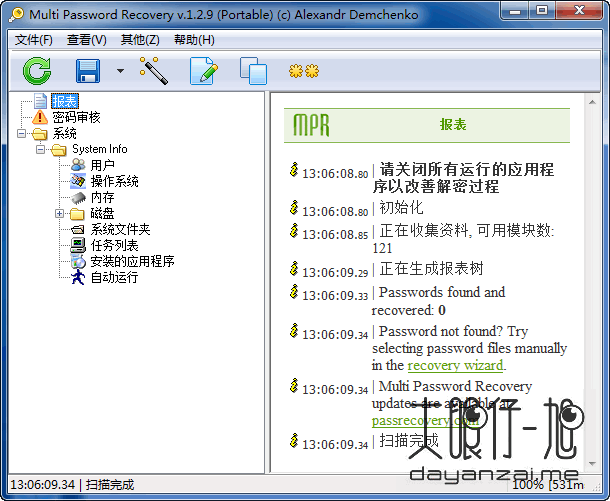Viewport: 610px width, 501px height.
Task: Click the status bar text 扫描完成
Action: coord(110,485)
